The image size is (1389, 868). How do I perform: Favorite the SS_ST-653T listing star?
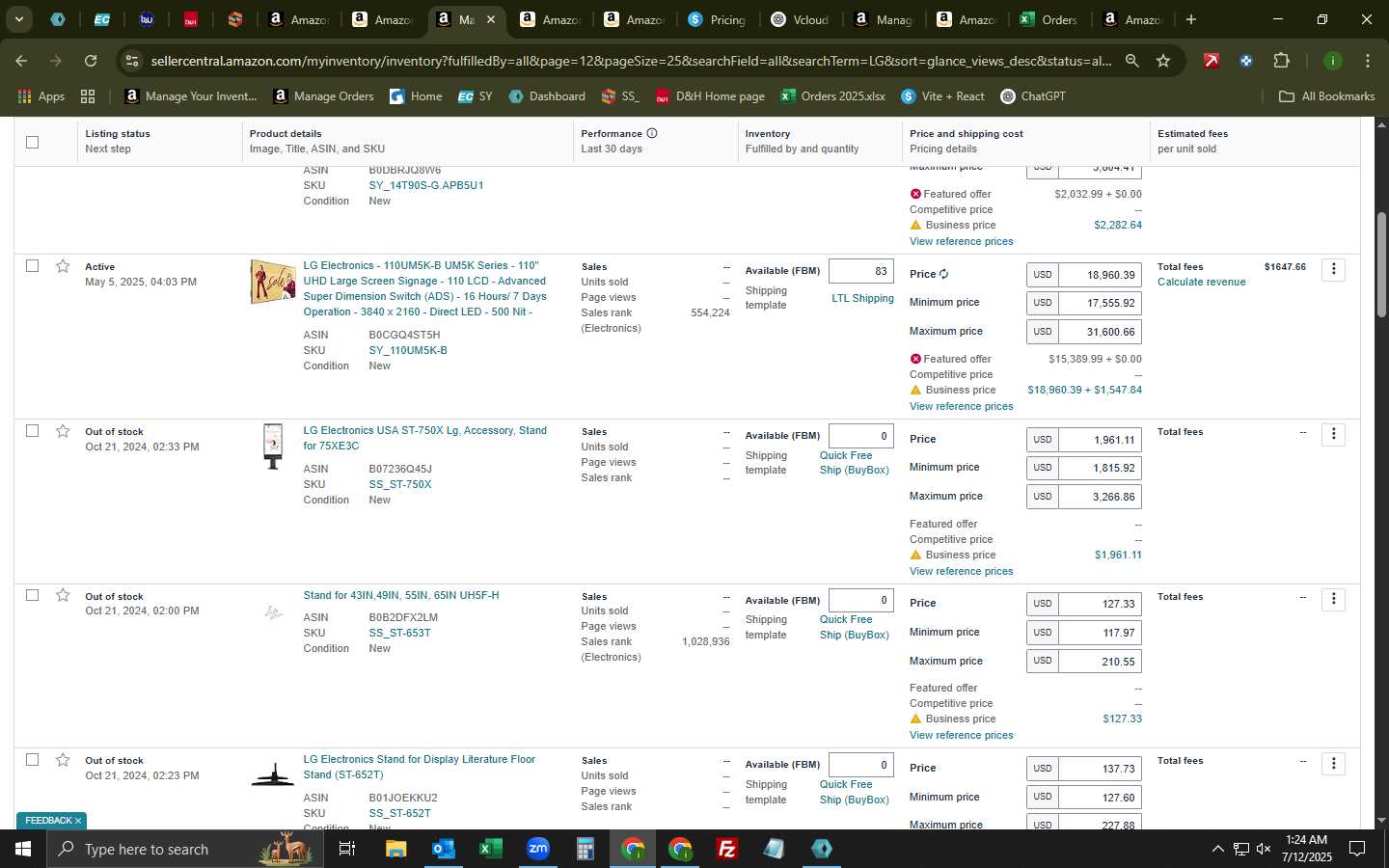(x=63, y=595)
